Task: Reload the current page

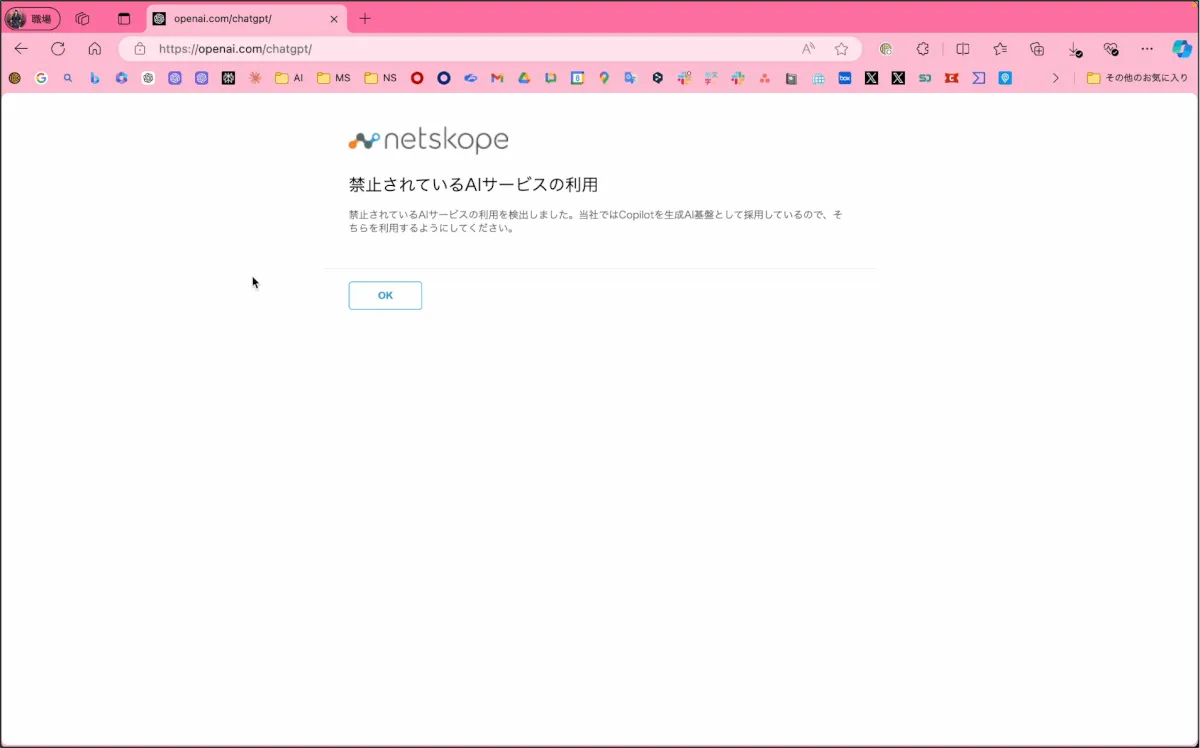Action: click(x=58, y=48)
